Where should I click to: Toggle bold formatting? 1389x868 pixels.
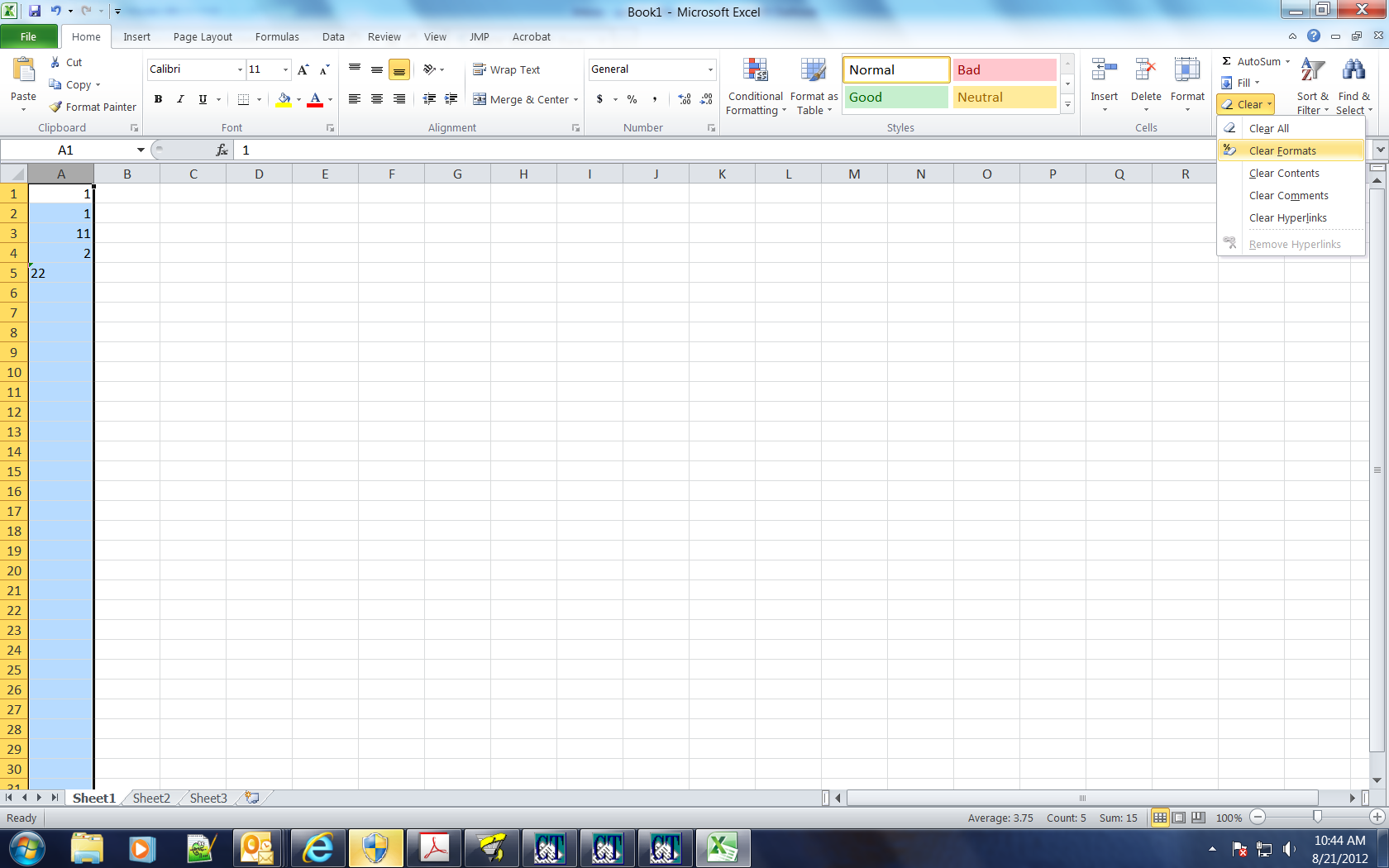(158, 99)
